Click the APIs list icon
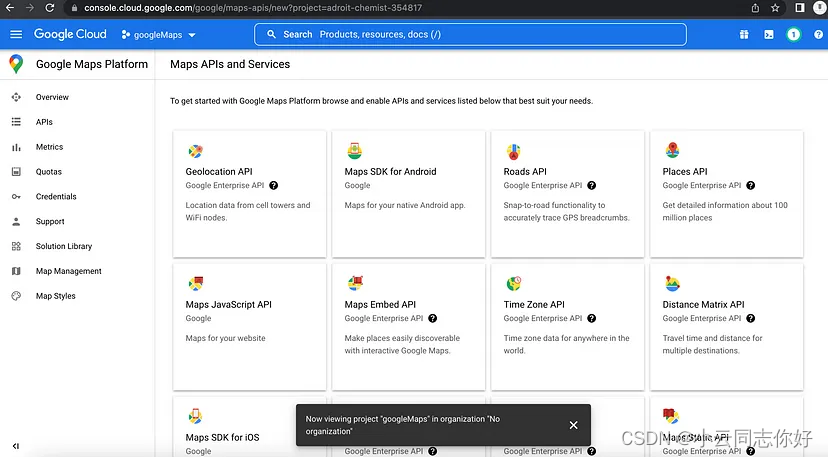Viewport: 828px width, 457px height. [16, 122]
